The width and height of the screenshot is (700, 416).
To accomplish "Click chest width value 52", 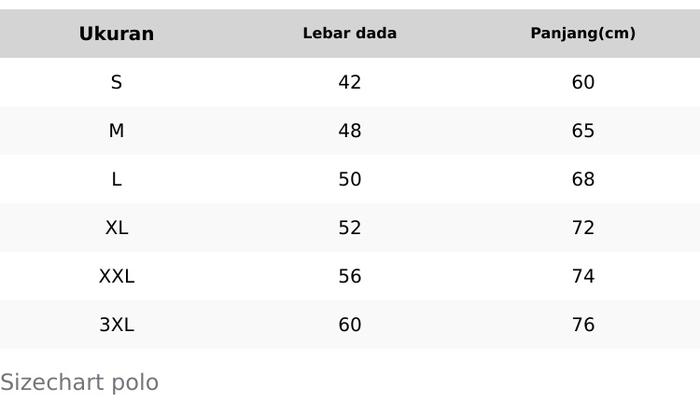I will click(x=349, y=228).
